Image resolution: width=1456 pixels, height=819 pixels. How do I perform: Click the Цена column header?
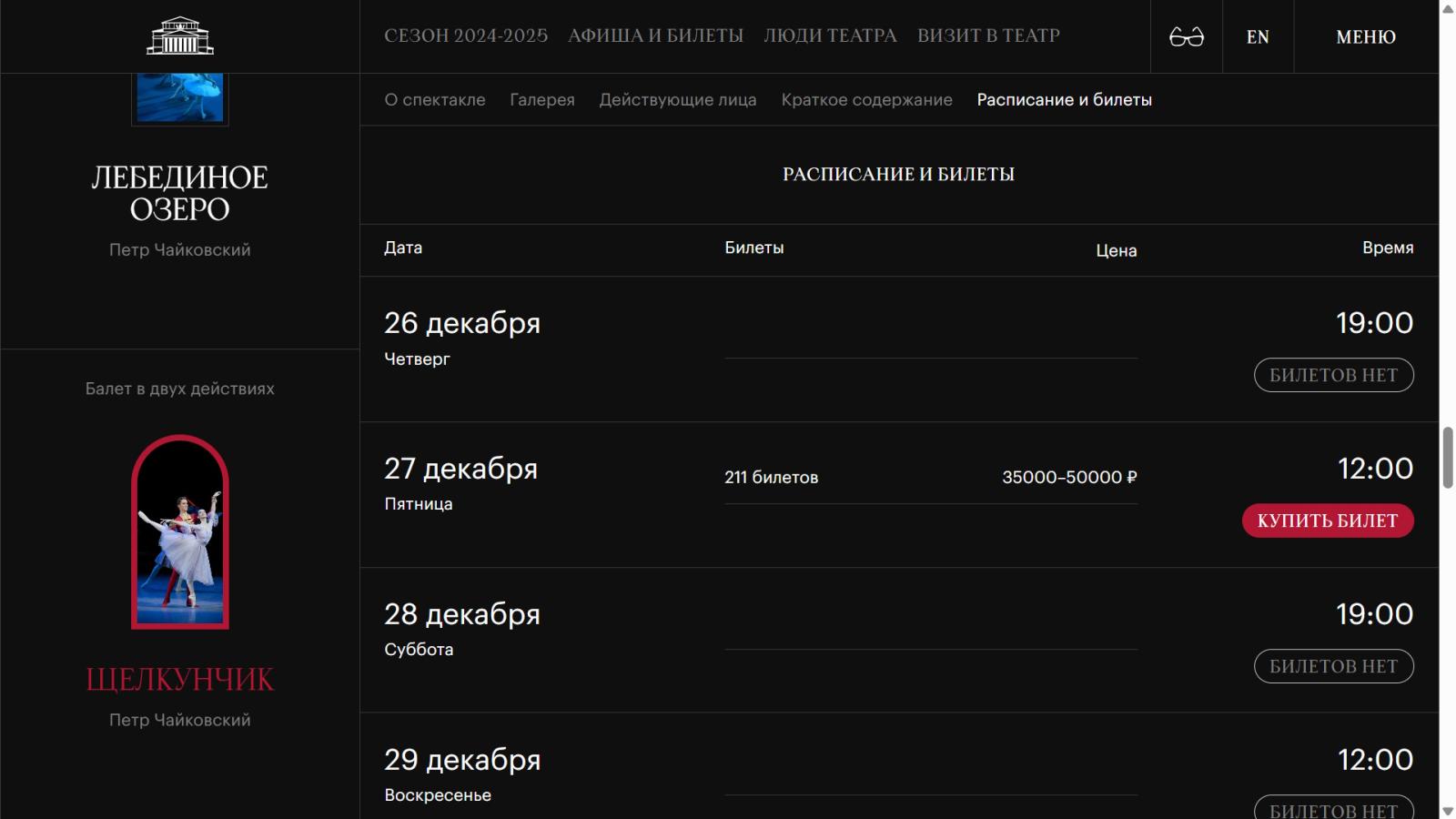click(x=1117, y=250)
